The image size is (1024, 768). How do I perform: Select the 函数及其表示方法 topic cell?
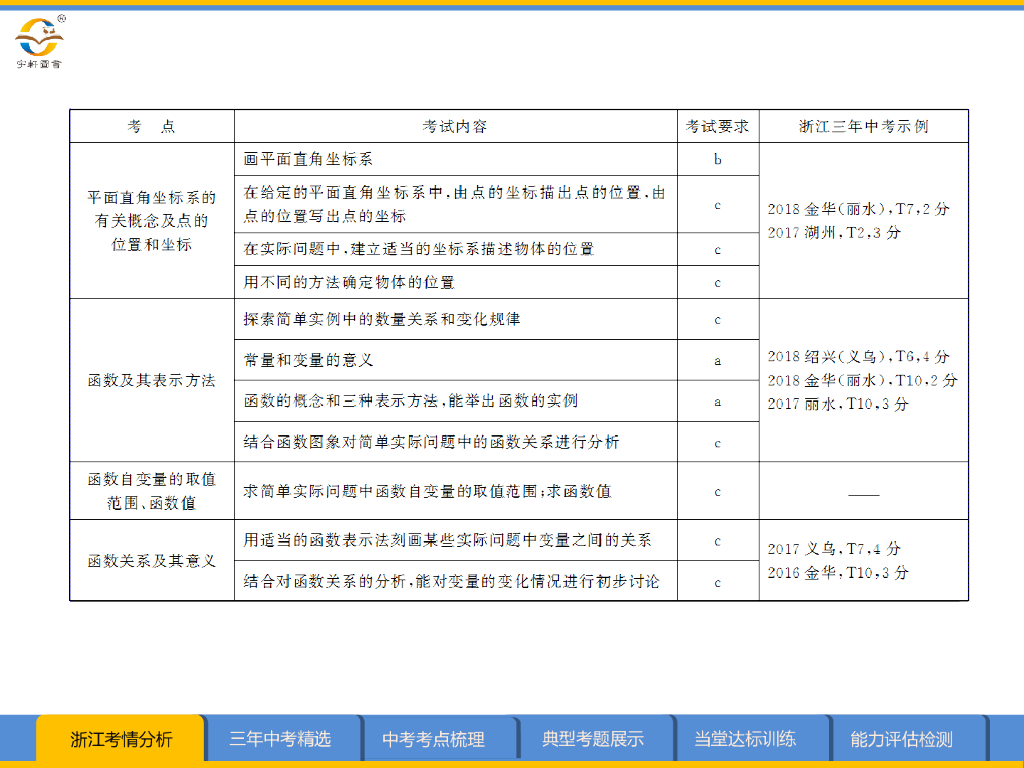point(151,380)
